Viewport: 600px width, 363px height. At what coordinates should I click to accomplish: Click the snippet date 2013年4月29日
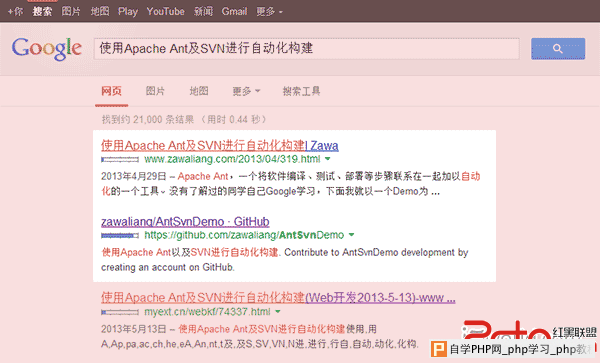pyautogui.click(x=134, y=176)
